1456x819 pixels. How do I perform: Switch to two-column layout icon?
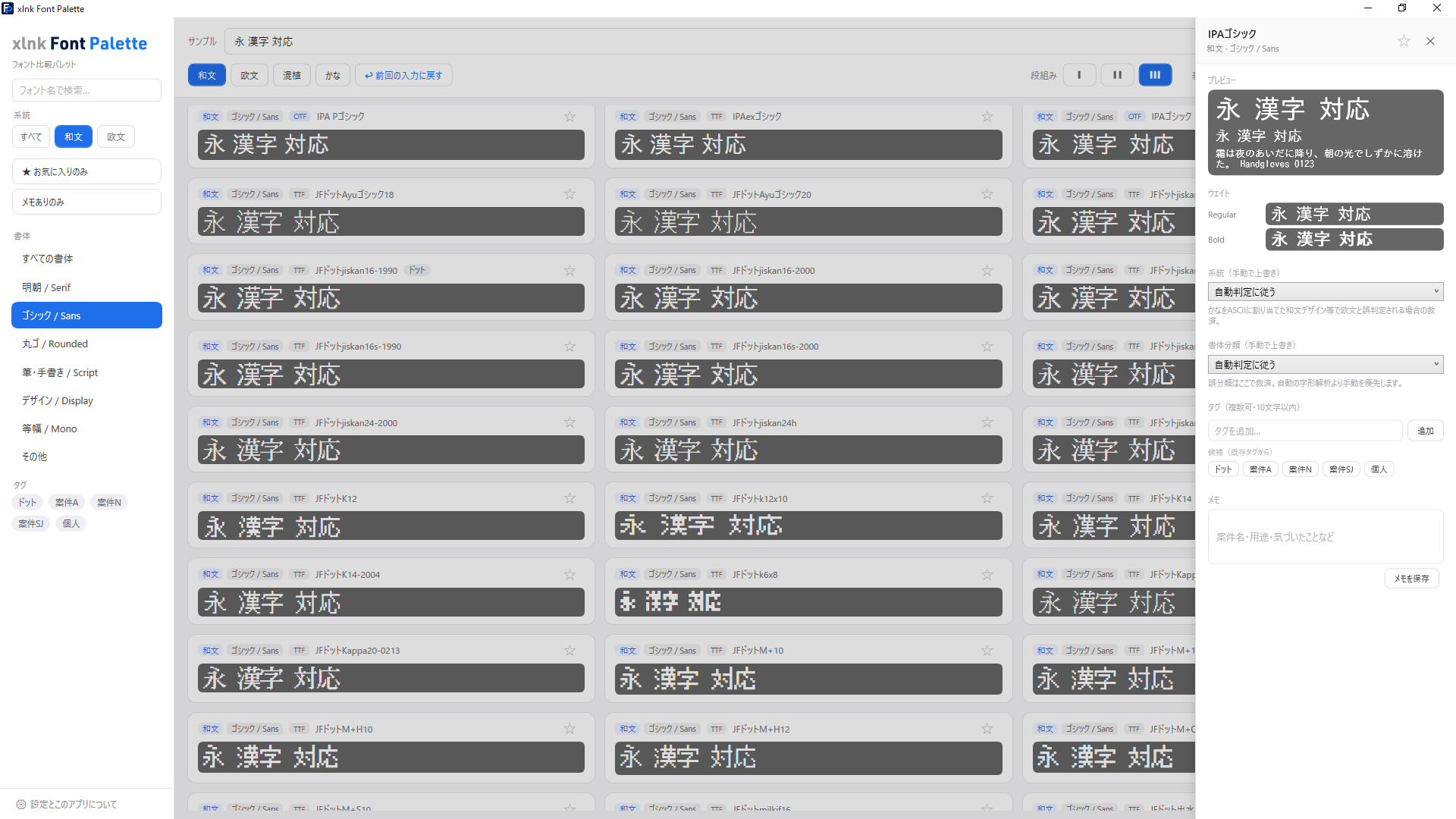point(1117,75)
